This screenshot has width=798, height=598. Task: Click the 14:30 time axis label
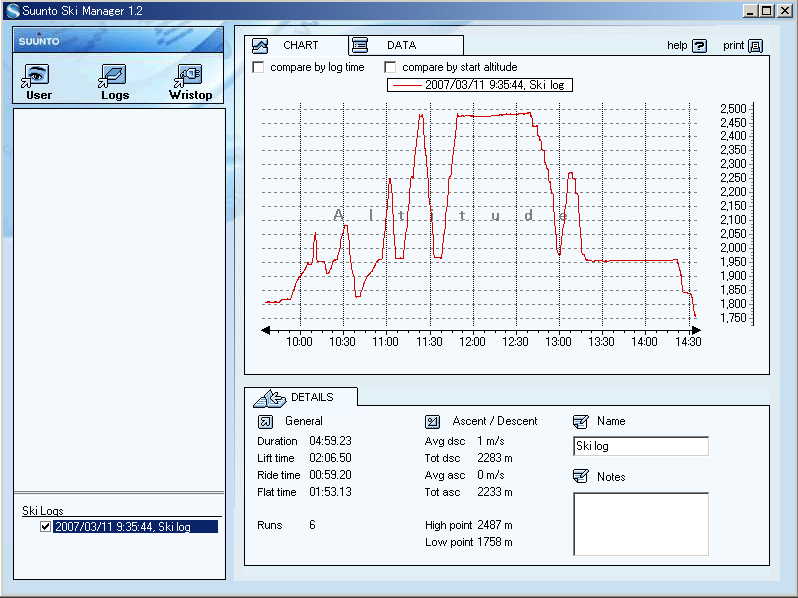coord(688,341)
